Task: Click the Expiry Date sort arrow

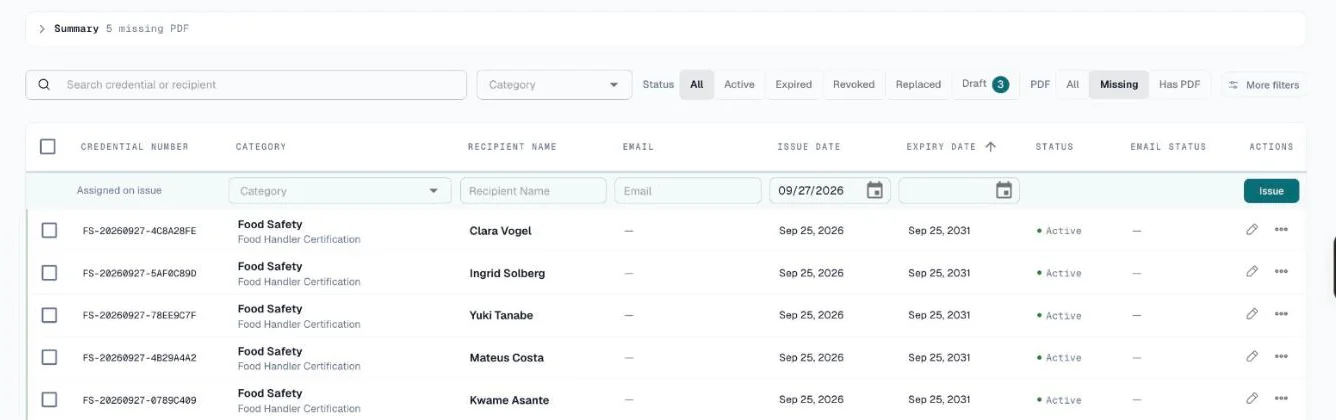Action: pos(991,147)
